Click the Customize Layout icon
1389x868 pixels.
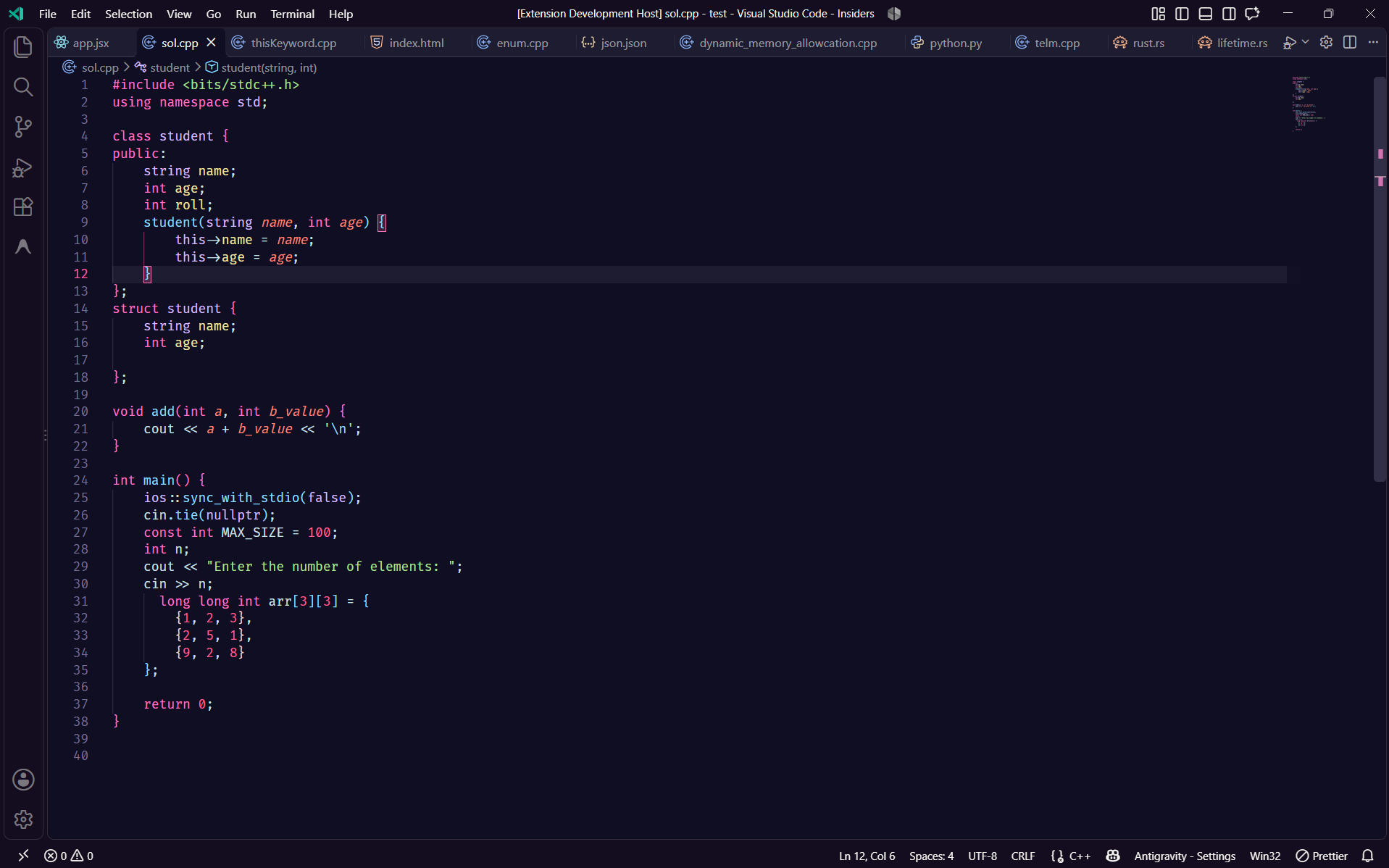click(1158, 14)
